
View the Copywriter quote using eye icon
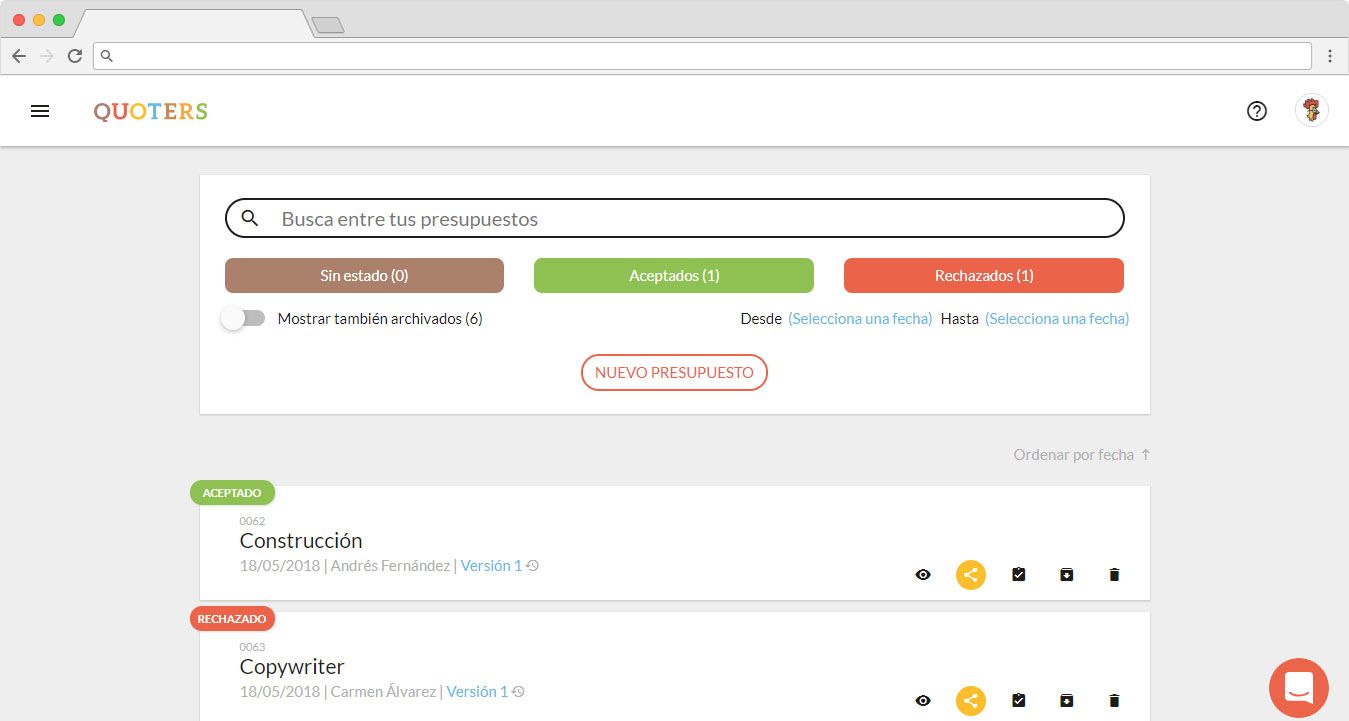[923, 701]
